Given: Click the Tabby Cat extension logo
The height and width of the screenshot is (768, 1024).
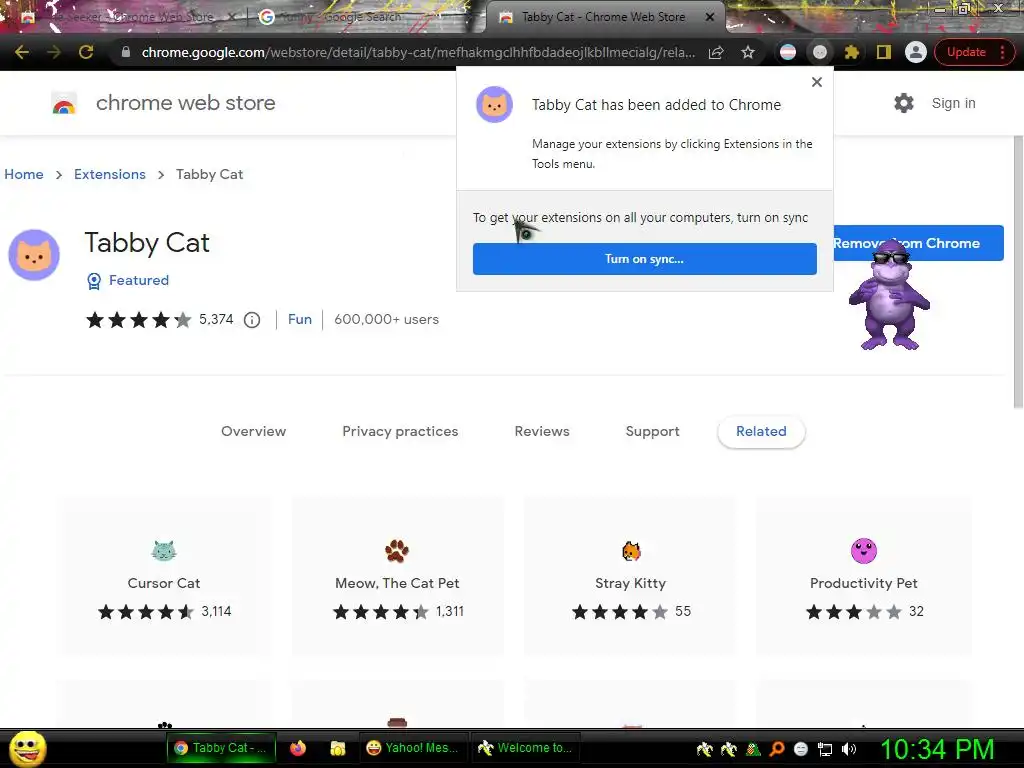Looking at the screenshot, I should (x=34, y=255).
